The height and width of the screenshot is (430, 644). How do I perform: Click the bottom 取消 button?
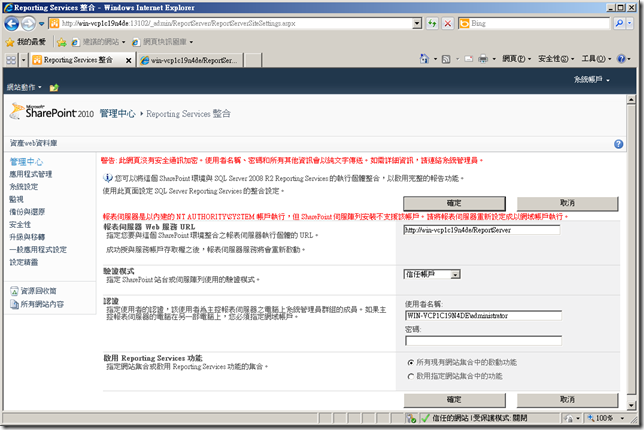coord(567,400)
